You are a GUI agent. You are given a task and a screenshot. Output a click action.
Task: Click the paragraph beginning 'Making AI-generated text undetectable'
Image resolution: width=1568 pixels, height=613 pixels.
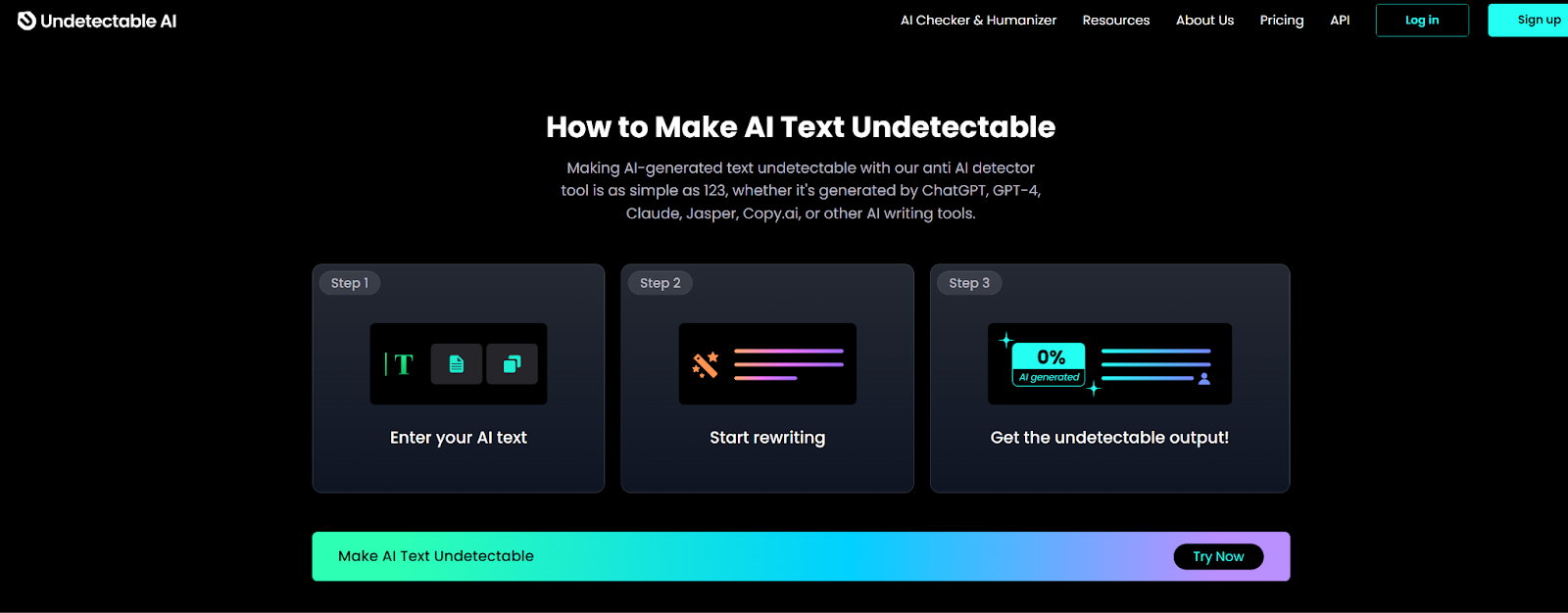801,190
